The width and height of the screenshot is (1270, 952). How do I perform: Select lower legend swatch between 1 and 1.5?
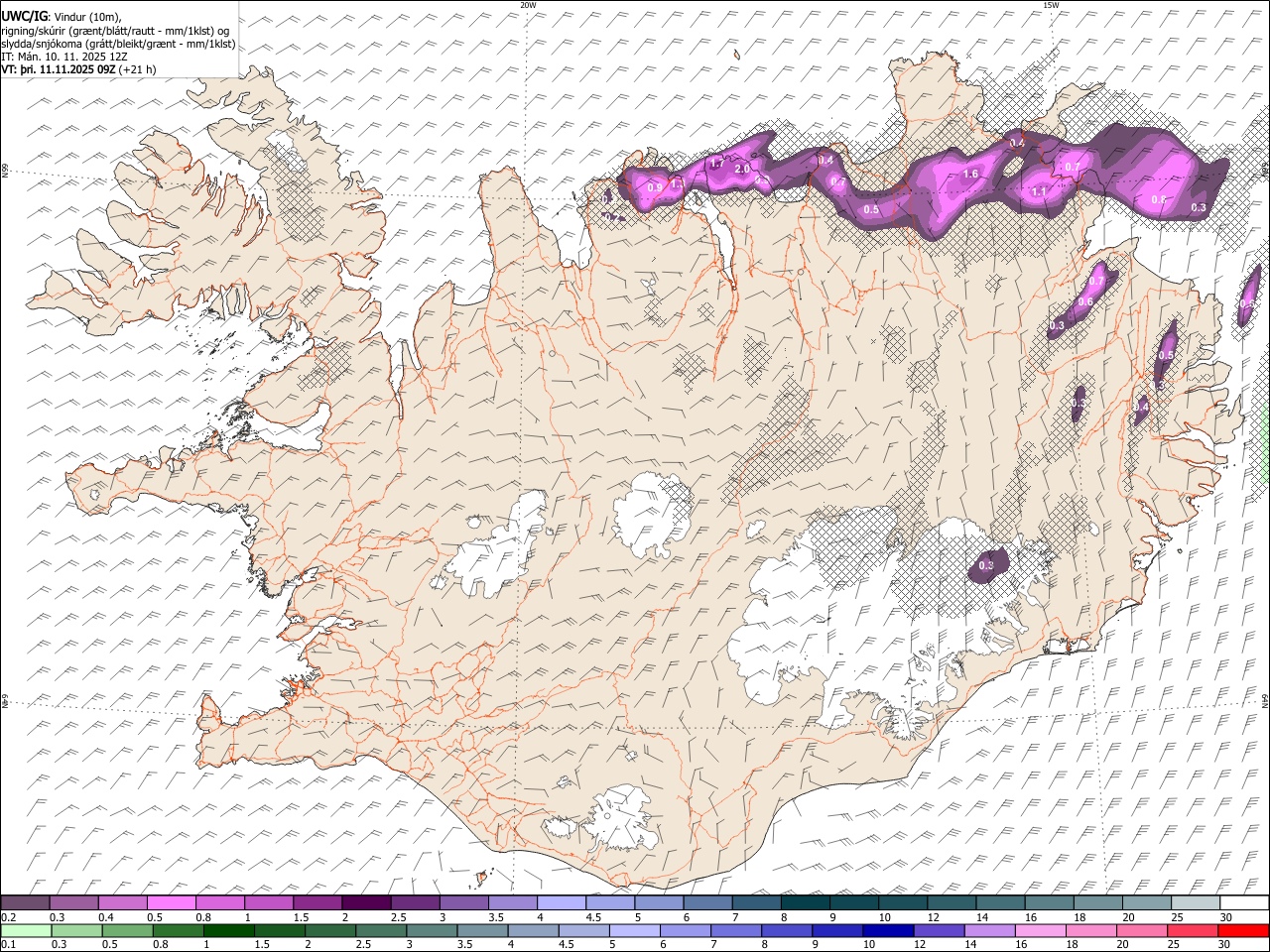(x=229, y=930)
